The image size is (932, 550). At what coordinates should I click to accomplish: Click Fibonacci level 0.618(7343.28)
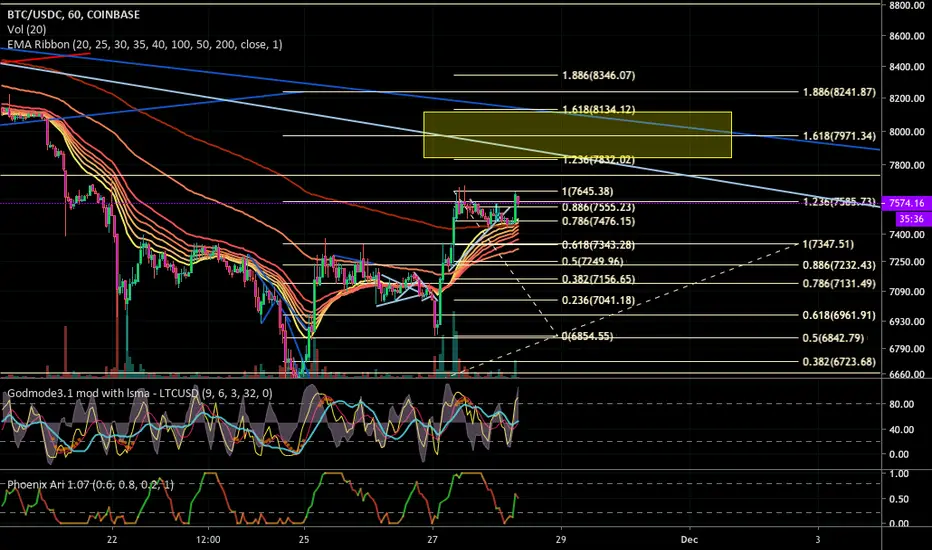coord(599,245)
